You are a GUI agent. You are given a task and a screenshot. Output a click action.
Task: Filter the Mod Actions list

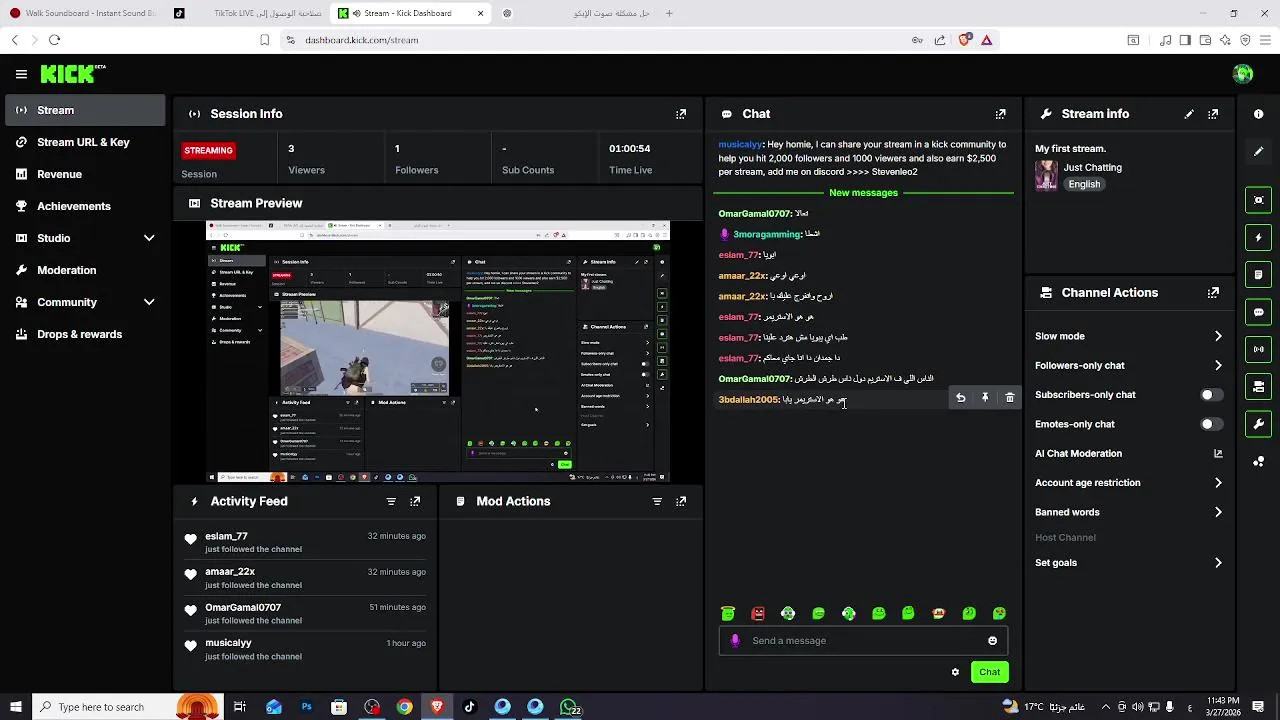click(x=657, y=502)
